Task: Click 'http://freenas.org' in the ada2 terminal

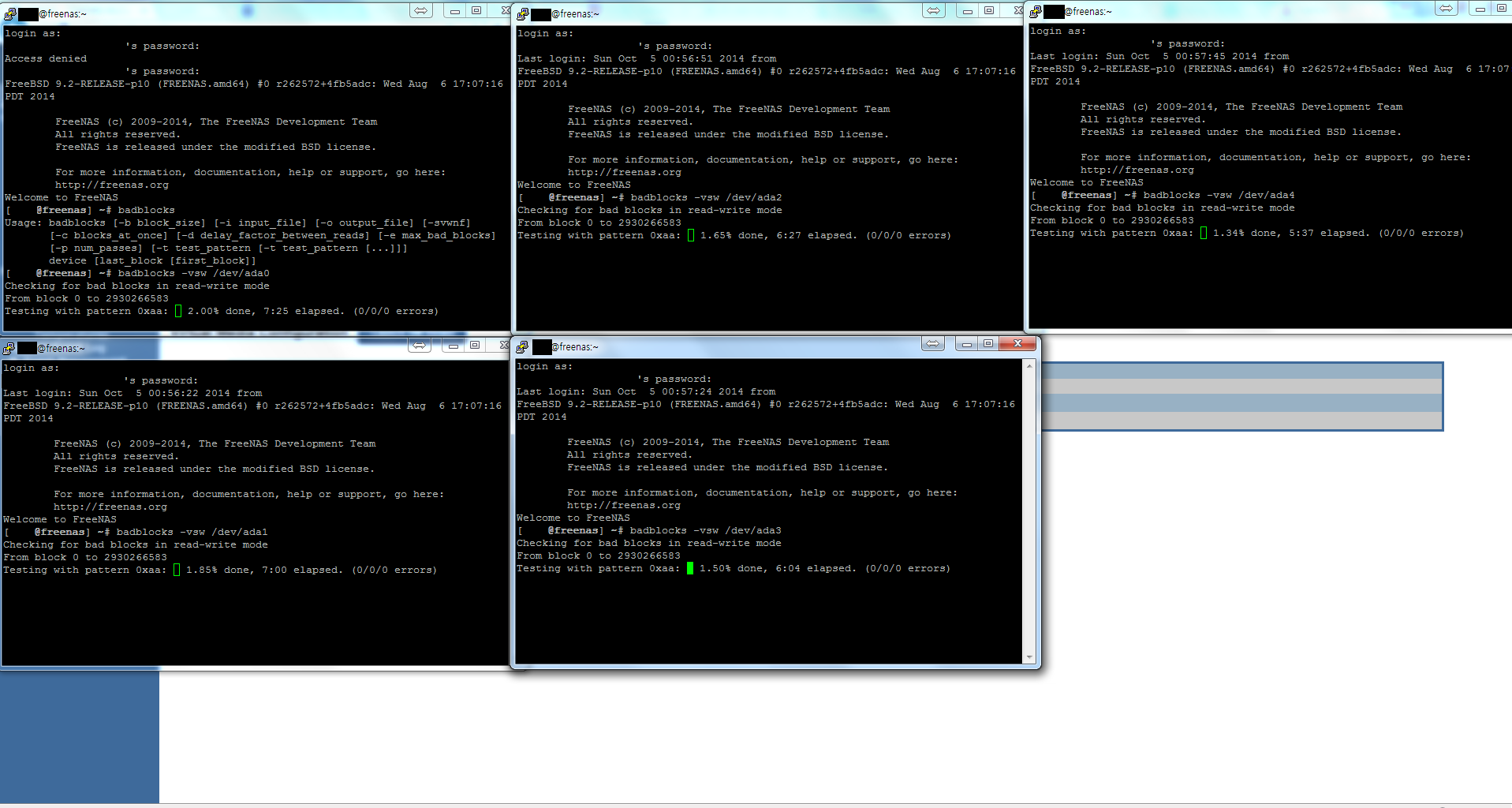Action: (x=625, y=173)
